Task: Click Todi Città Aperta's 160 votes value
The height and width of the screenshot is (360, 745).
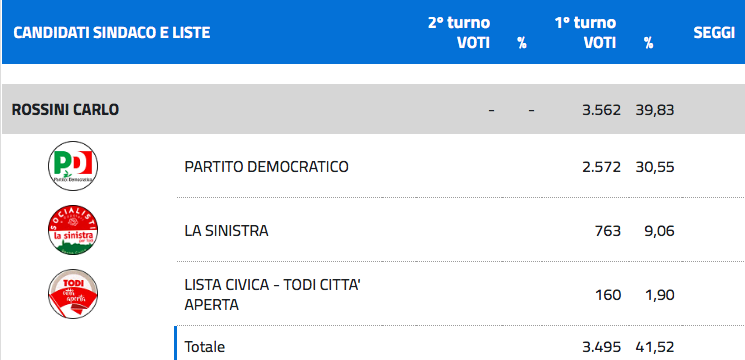Action: (x=608, y=295)
